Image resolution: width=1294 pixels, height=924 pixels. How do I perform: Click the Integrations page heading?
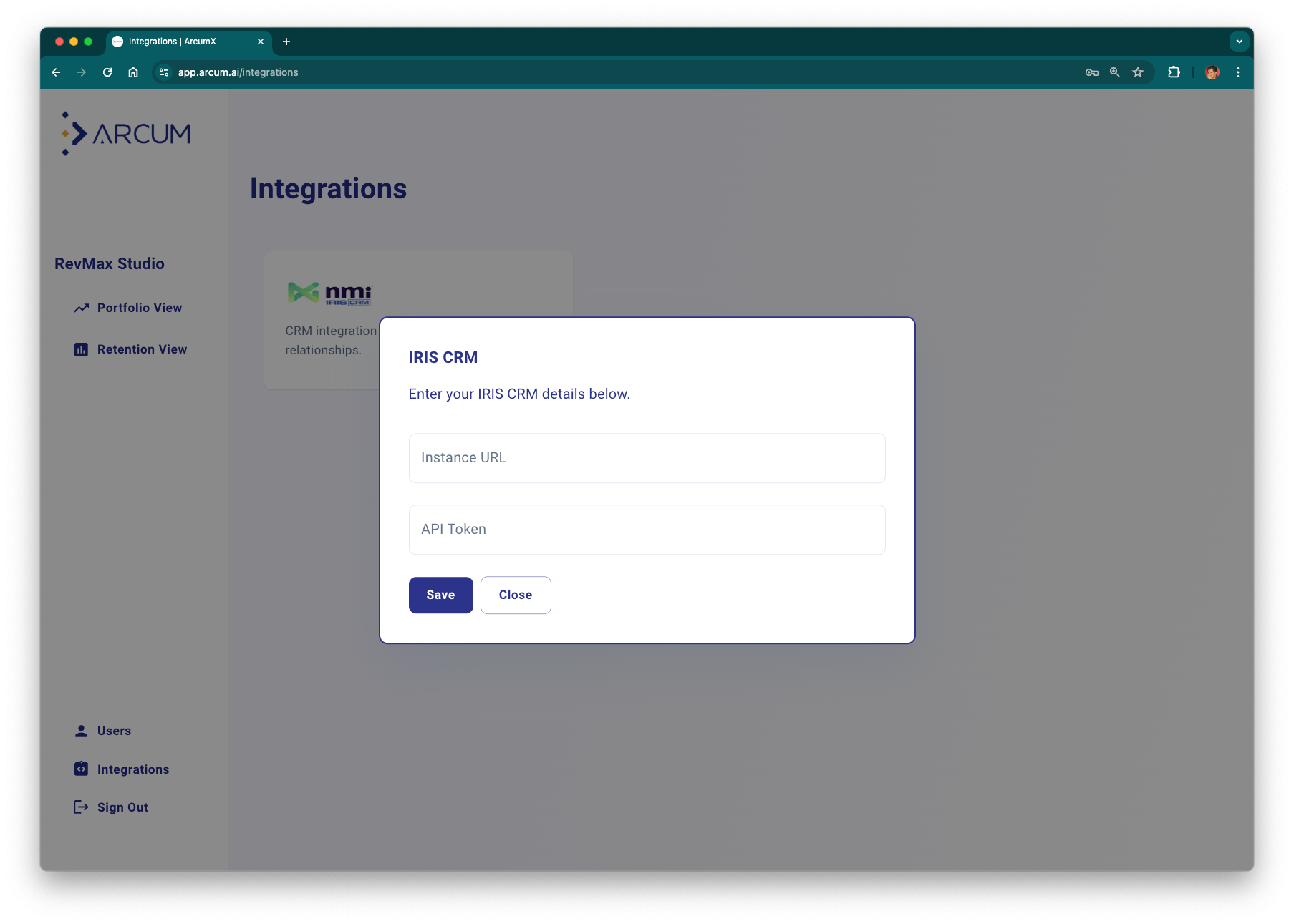point(328,188)
